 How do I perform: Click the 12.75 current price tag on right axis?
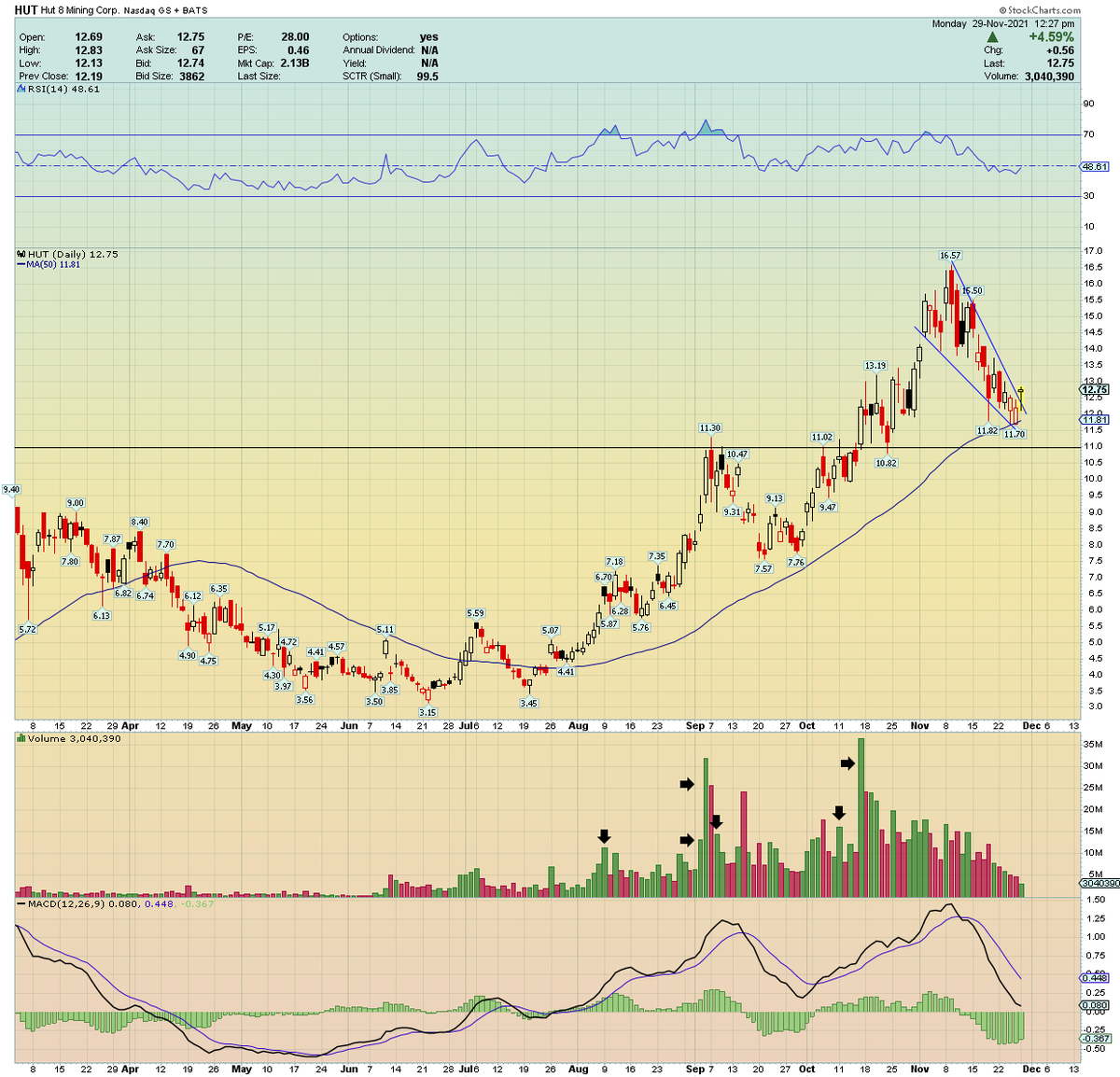1095,389
